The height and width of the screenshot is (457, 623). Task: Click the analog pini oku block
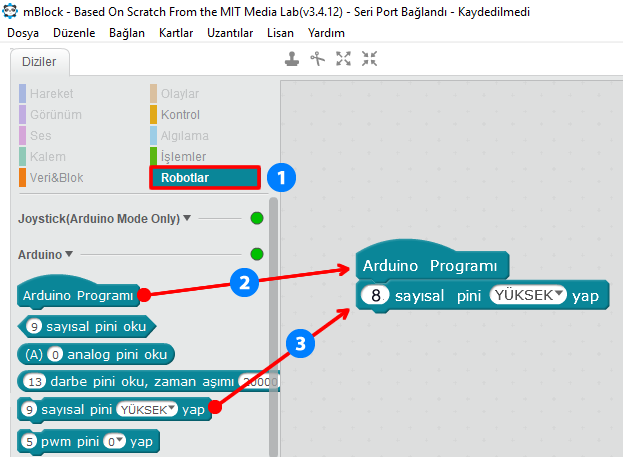96,354
